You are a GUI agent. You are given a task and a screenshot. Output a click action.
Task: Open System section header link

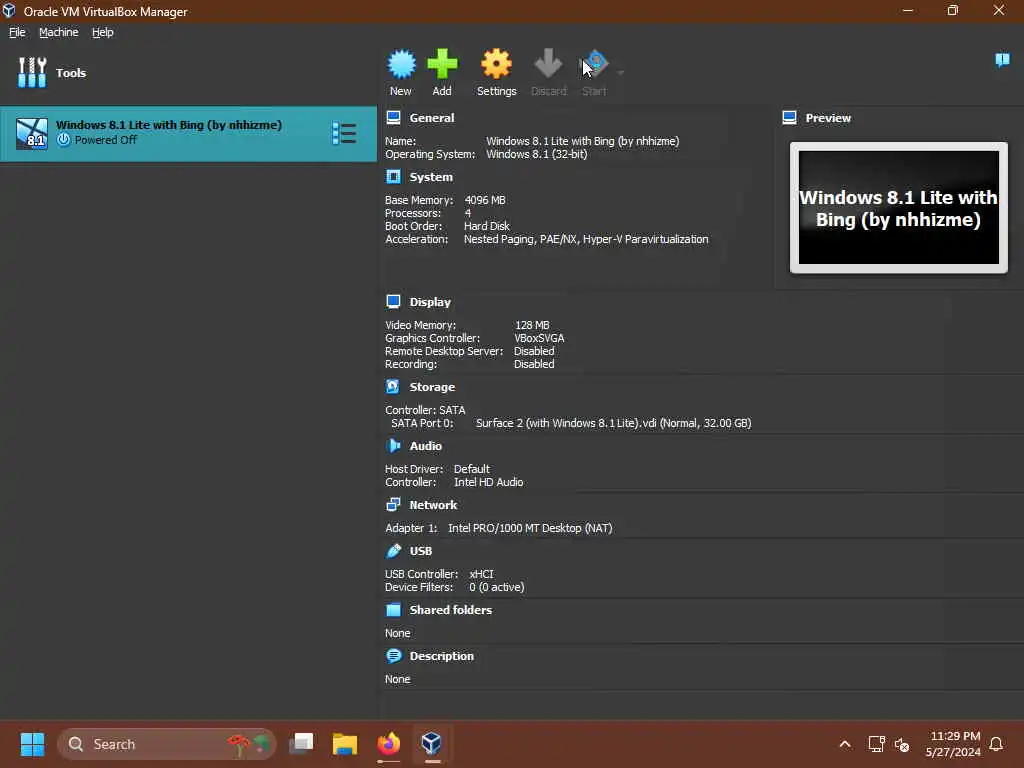431,177
